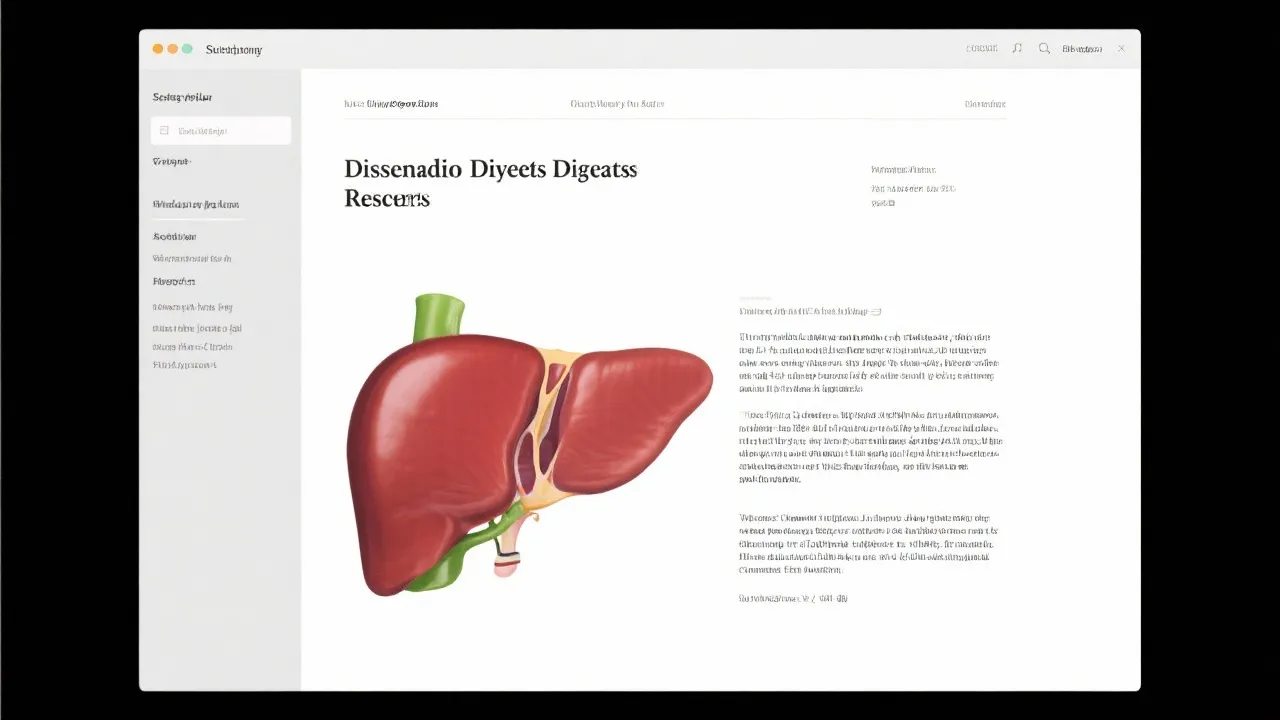The height and width of the screenshot is (720, 1280).
Task: Click the orange dot in the title bar
Action: coord(172,48)
